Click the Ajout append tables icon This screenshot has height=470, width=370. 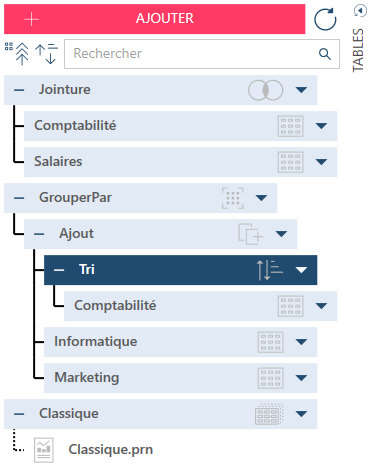(250, 234)
